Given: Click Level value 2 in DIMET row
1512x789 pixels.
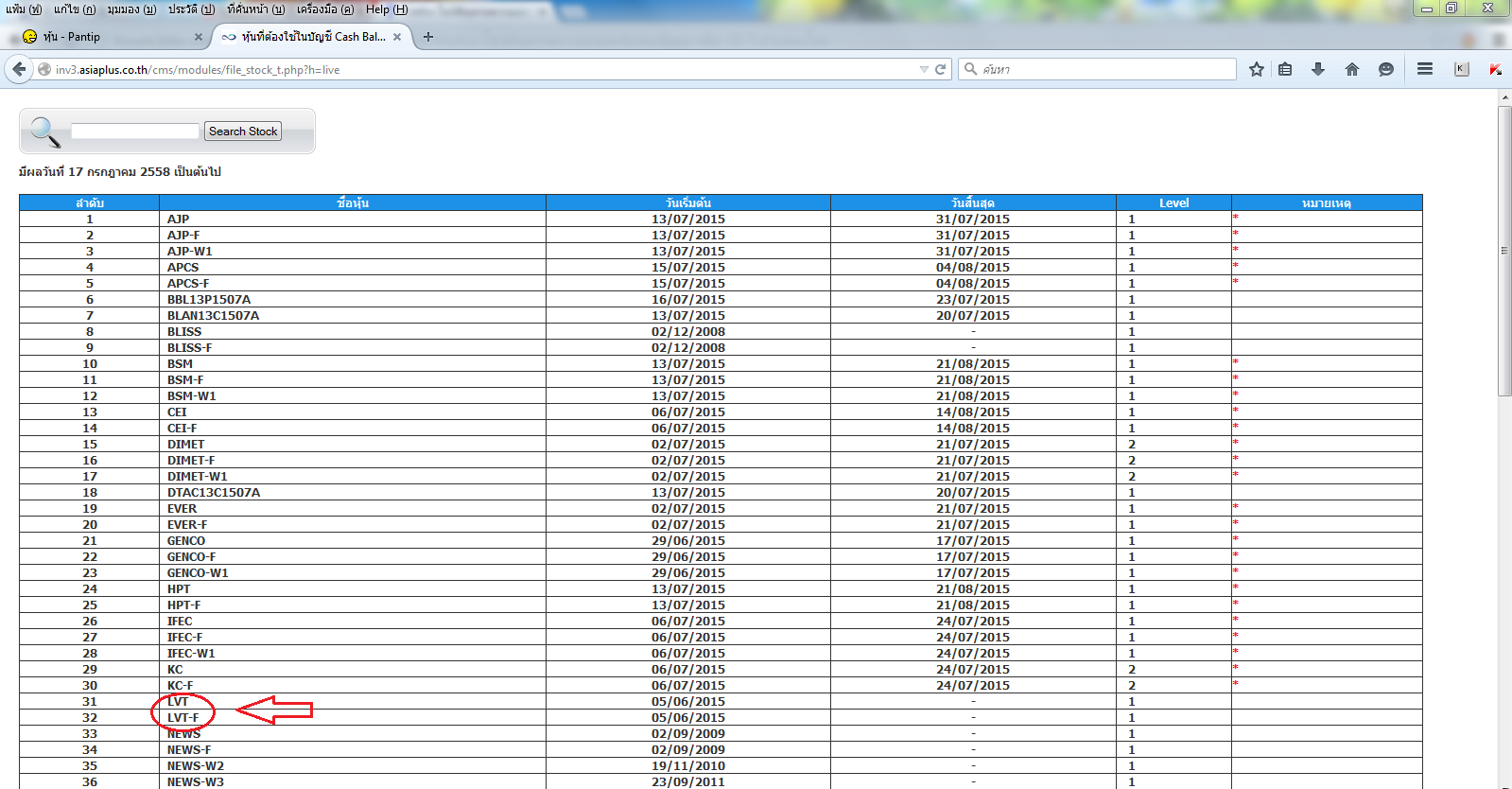Looking at the screenshot, I should (x=1132, y=445).
